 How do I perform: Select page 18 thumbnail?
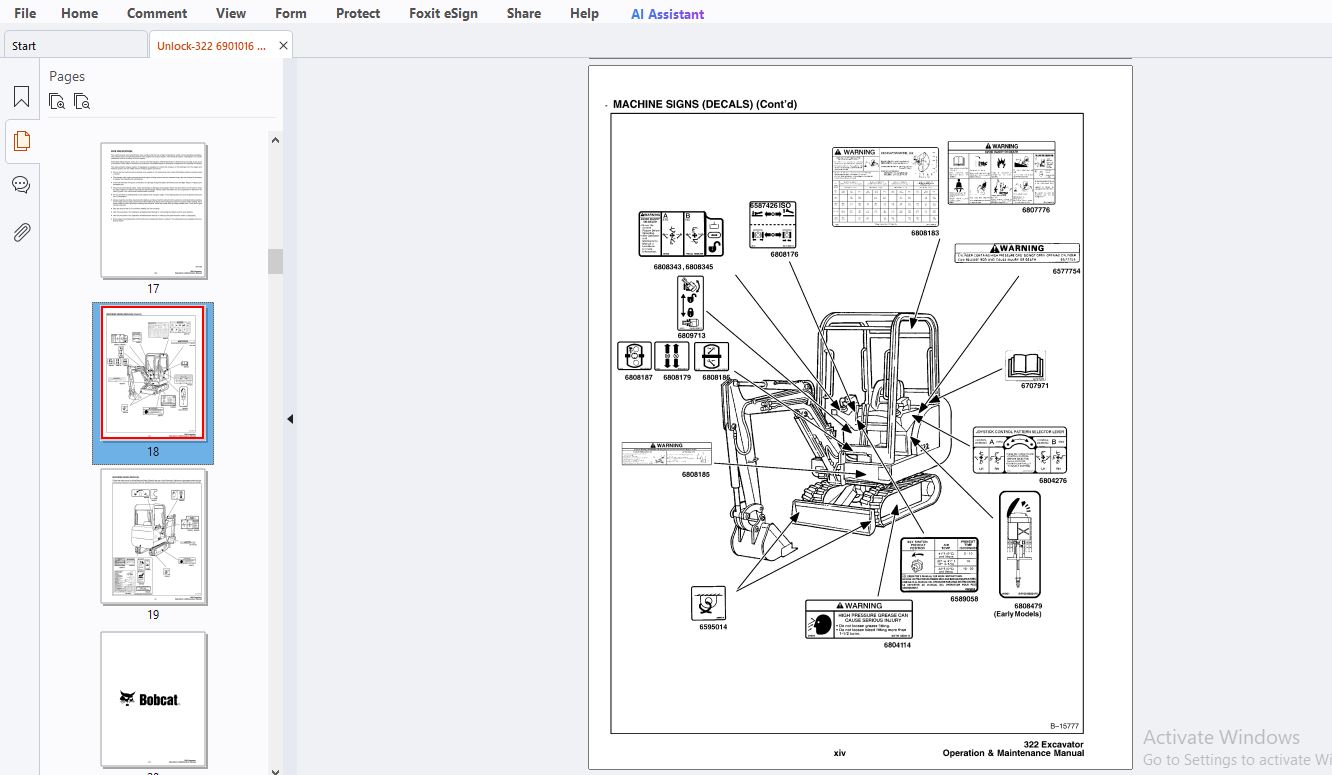coord(153,374)
